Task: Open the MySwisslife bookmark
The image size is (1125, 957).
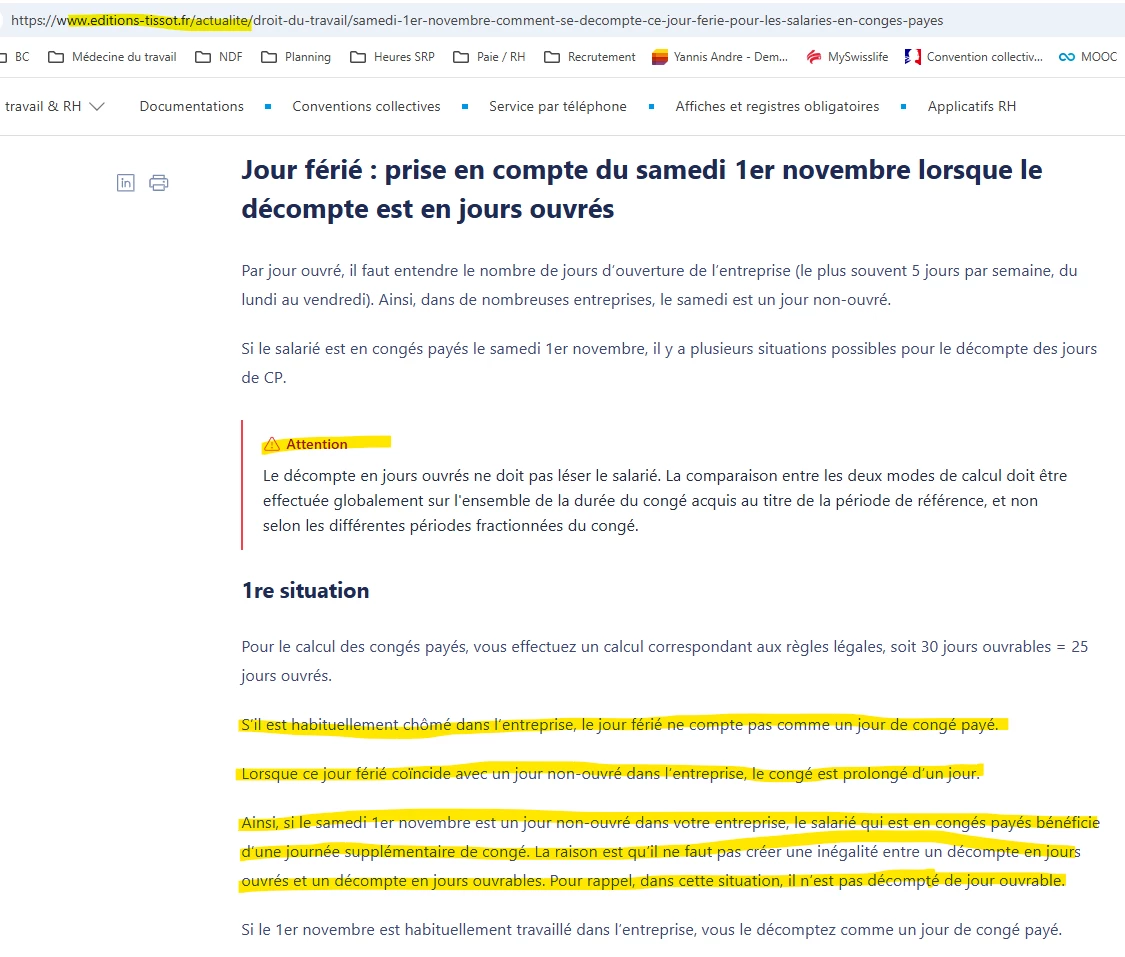Action: coord(847,57)
